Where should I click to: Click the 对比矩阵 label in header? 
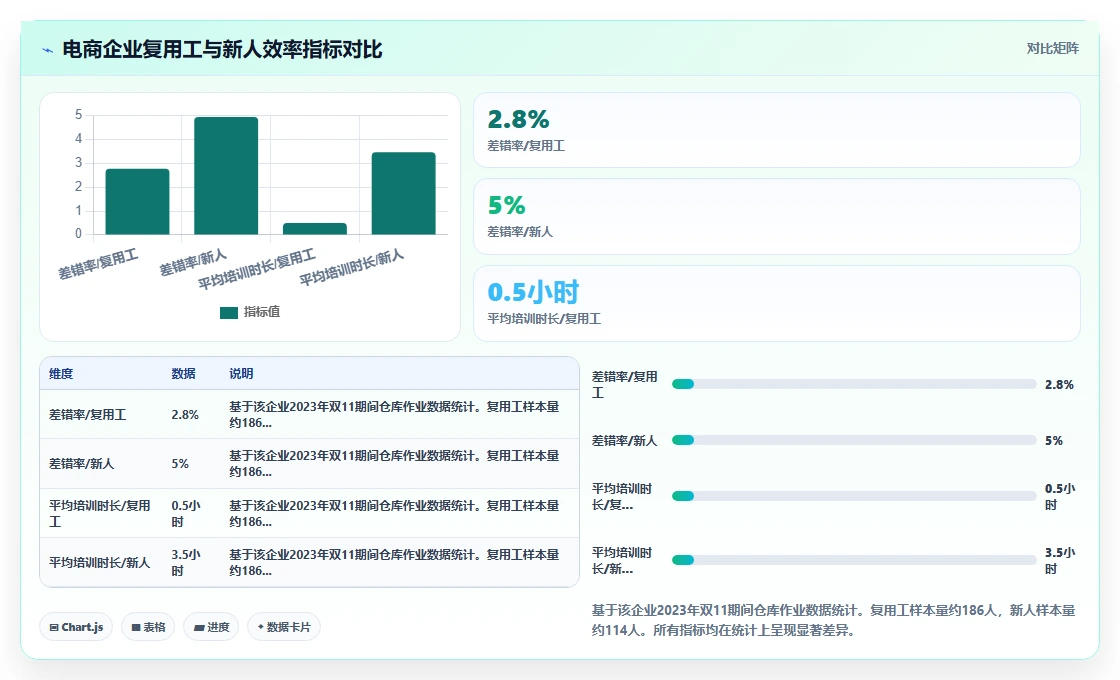pos(1052,49)
